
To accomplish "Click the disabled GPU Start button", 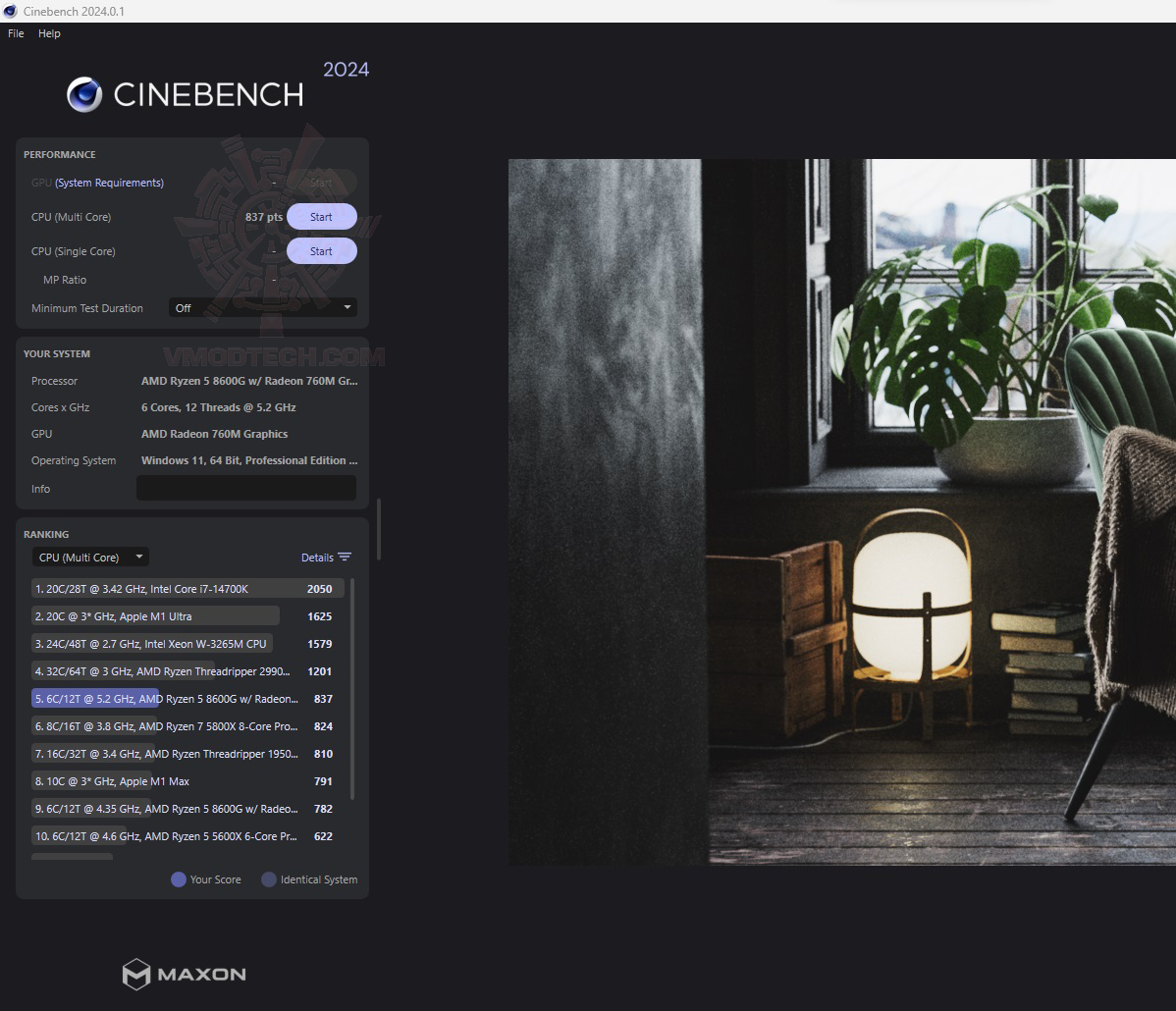I will 321,183.
